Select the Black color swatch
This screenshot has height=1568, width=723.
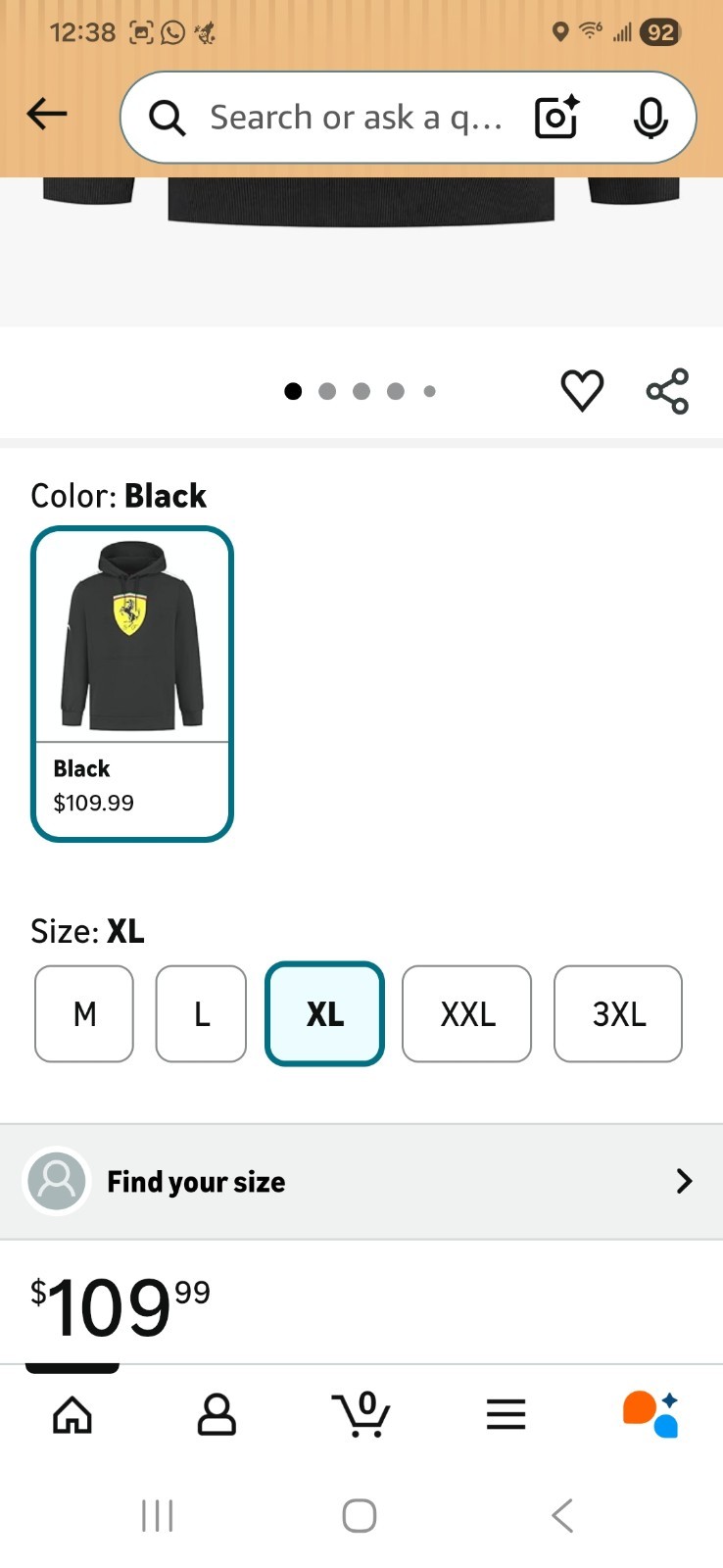132,683
